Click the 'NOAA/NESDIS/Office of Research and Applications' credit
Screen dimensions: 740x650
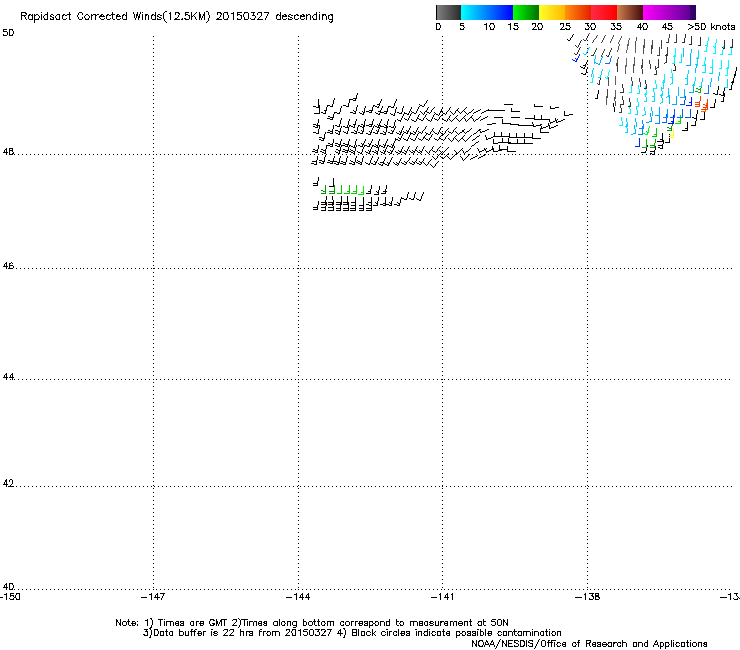pos(589,644)
